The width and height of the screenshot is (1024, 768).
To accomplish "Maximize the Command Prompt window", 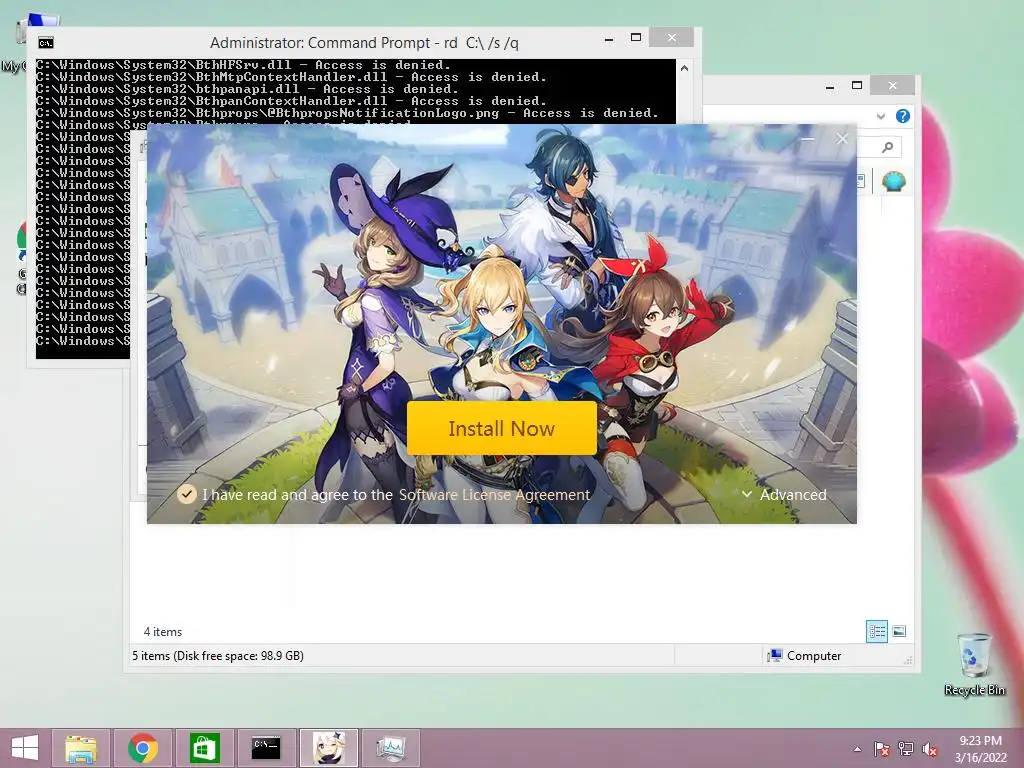I will click(x=635, y=38).
